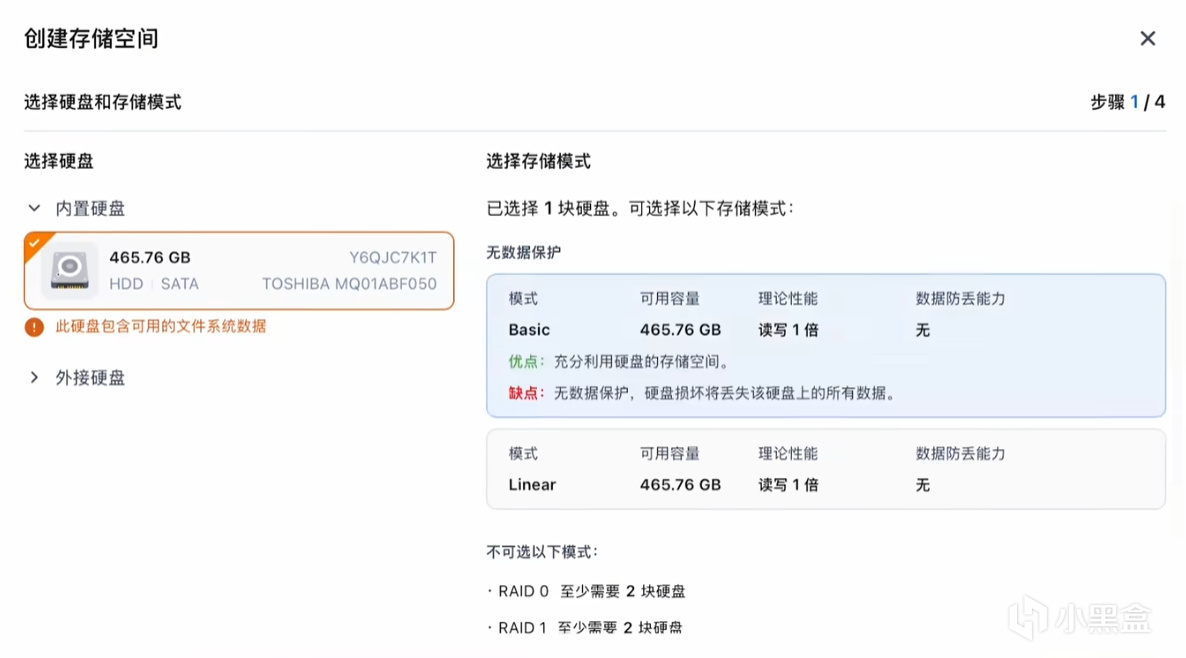
Task: Click the 外接硬盘 label
Action: point(90,378)
